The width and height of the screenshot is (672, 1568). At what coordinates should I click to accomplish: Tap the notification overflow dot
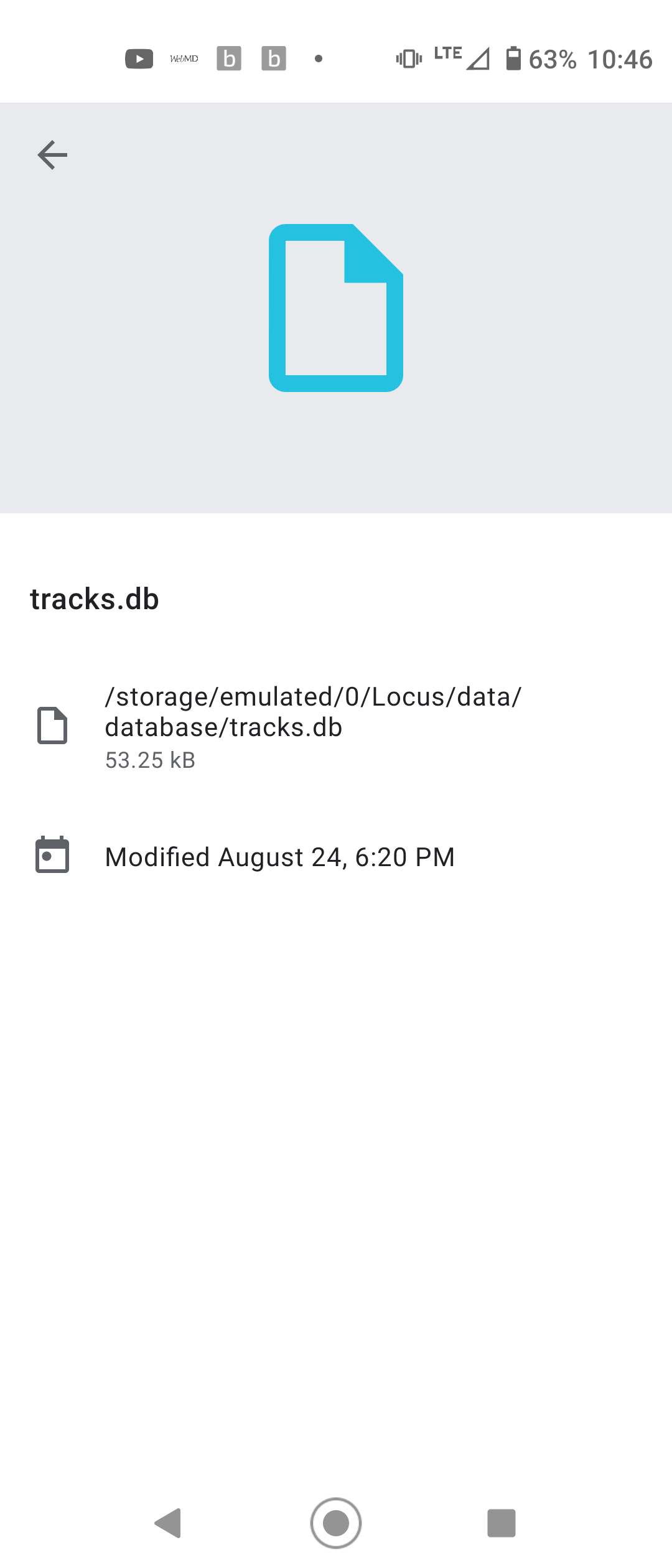click(319, 59)
